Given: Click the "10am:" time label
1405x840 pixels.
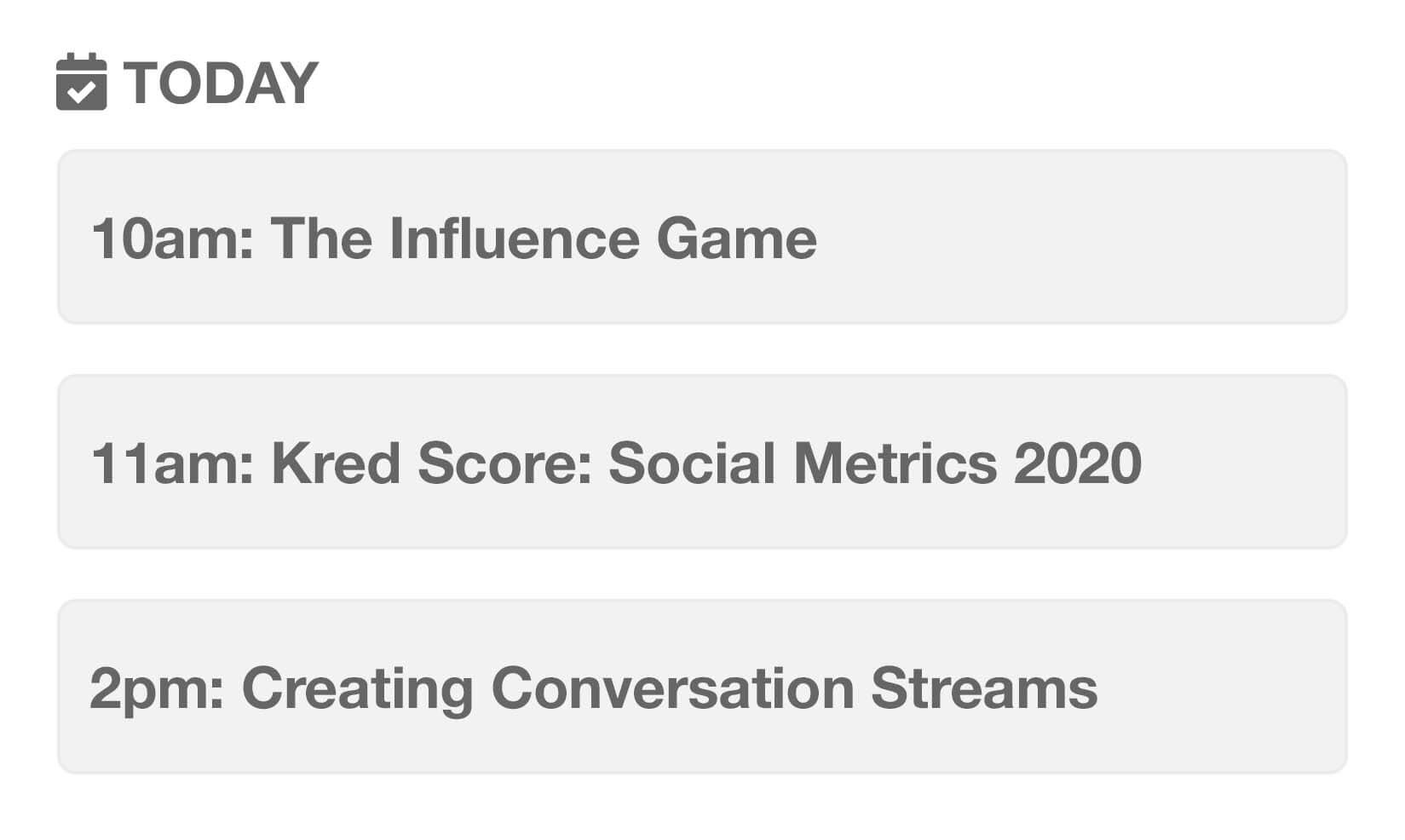Looking at the screenshot, I should point(173,238).
